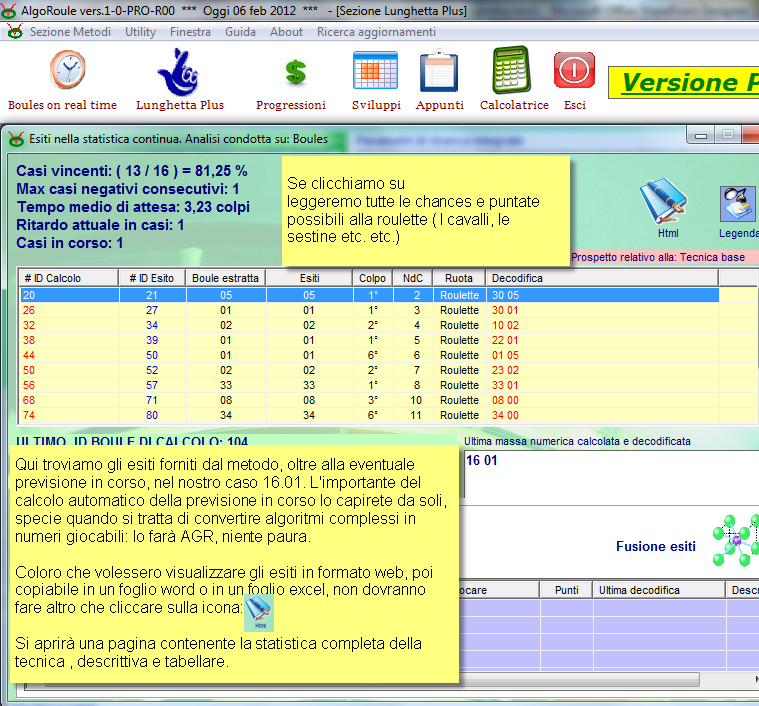Sort by the # ID Calcolo column header

pos(69,278)
